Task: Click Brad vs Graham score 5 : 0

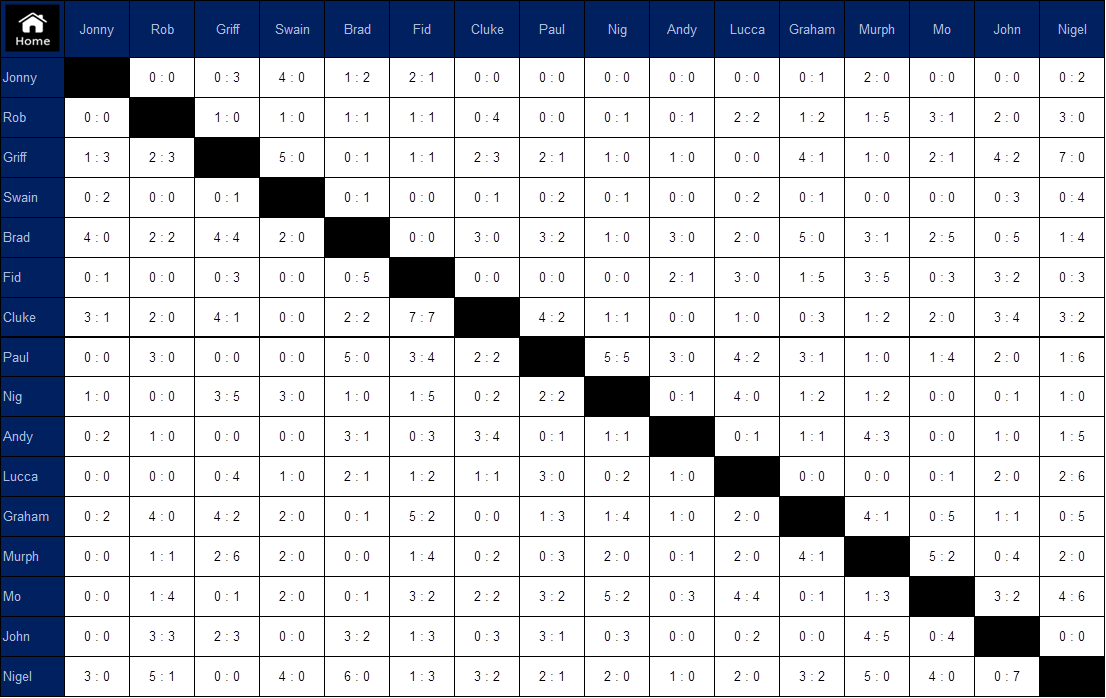Action: (x=812, y=238)
